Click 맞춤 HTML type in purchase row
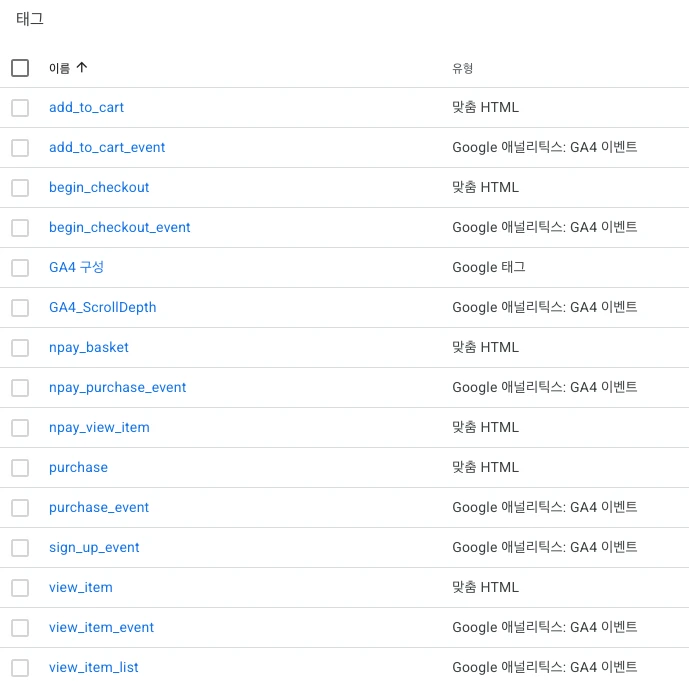 [486, 467]
